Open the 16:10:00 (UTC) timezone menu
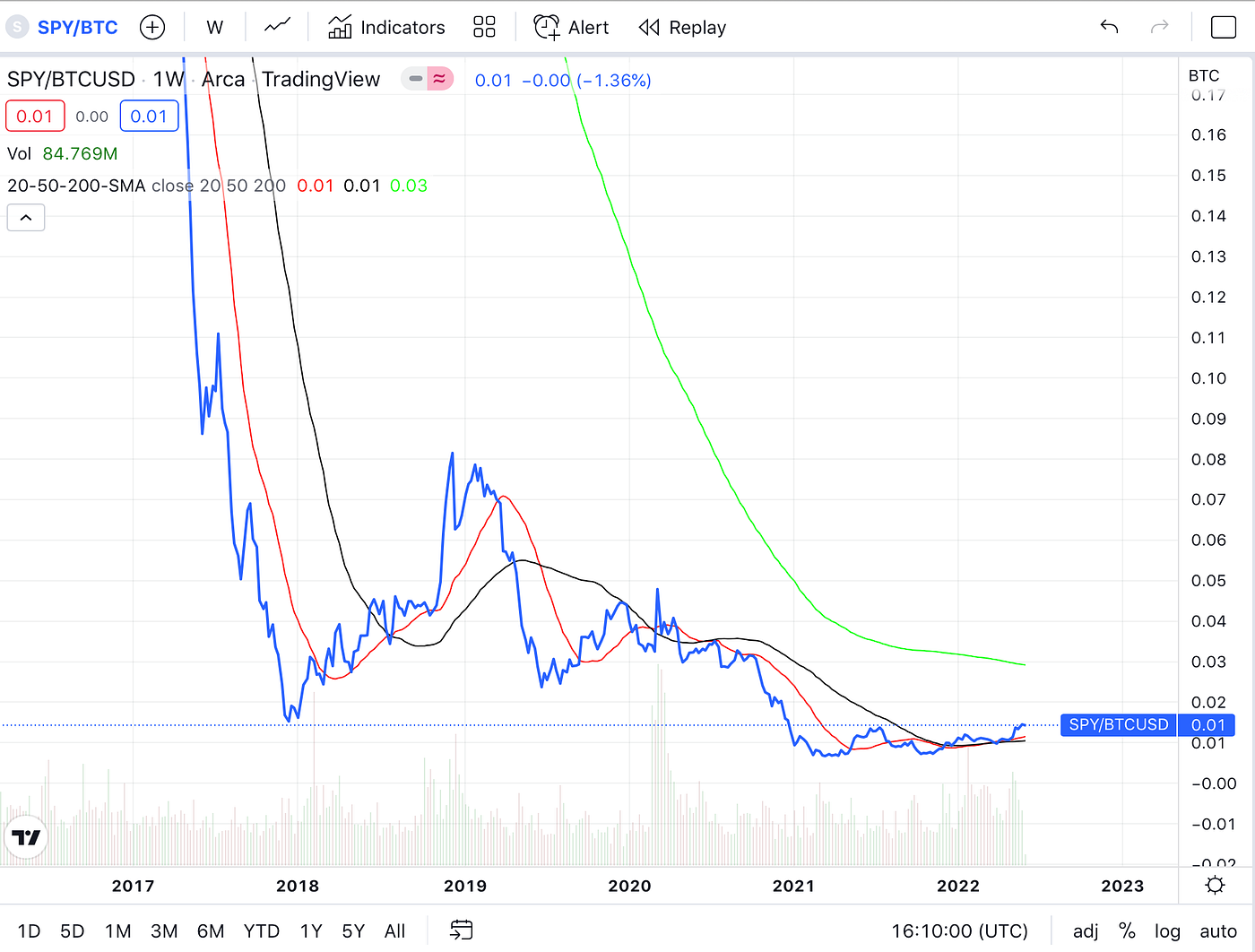The width and height of the screenshot is (1255, 952). tap(959, 930)
